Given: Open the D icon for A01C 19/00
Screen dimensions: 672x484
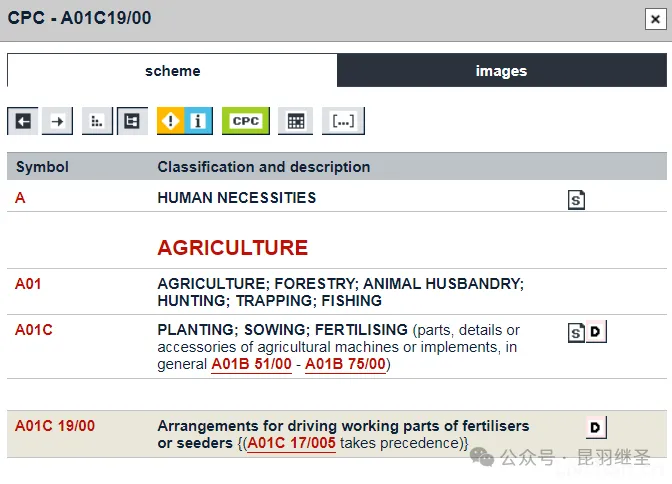Looking at the screenshot, I should (596, 428).
